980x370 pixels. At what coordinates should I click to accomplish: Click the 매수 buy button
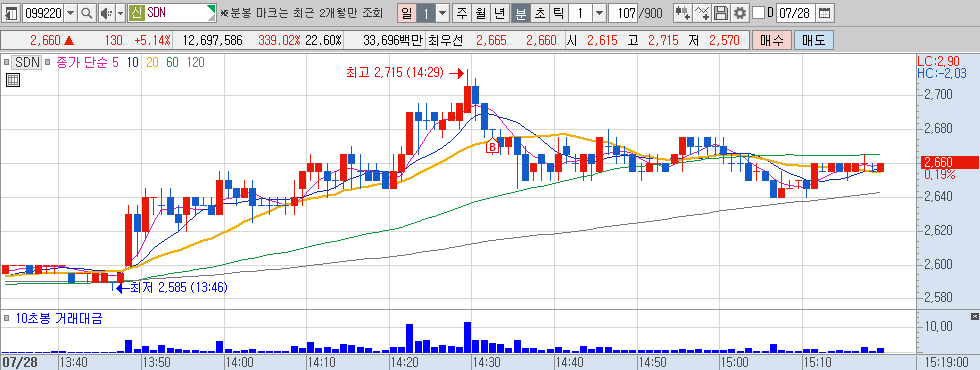coord(772,41)
